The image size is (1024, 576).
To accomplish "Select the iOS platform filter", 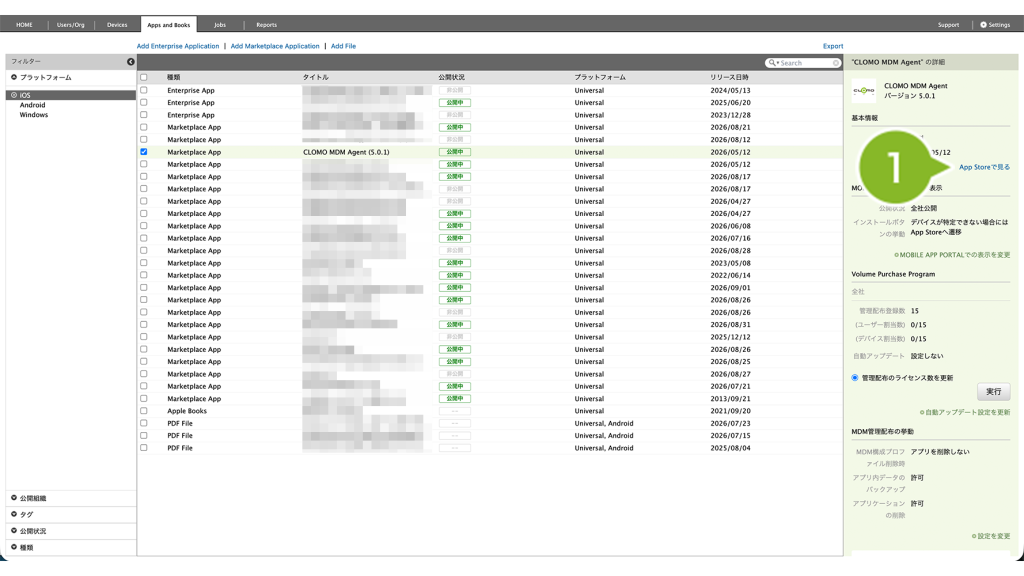I will 25,95.
